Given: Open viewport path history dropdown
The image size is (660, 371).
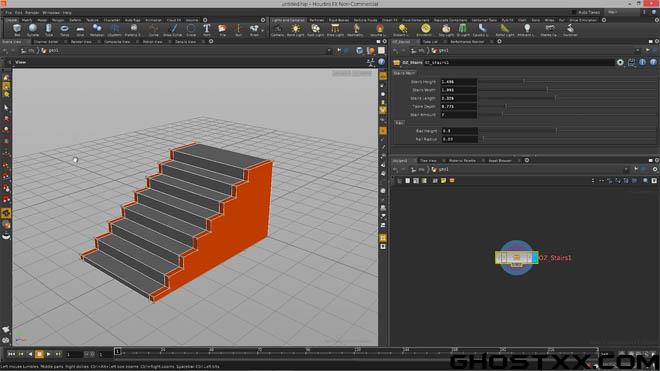Looking at the screenshot, I should tap(329, 51).
